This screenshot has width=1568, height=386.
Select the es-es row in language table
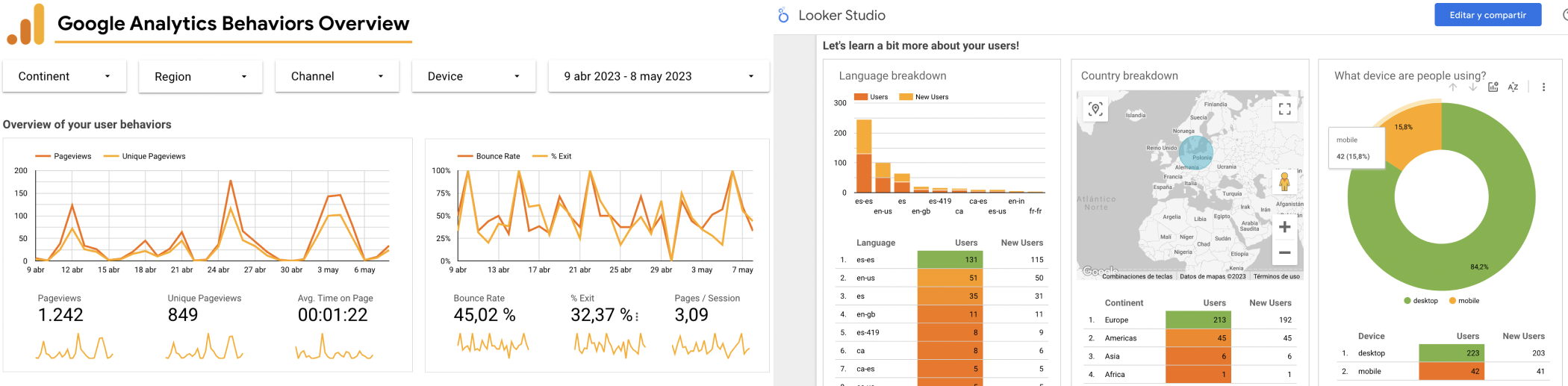click(x=941, y=260)
